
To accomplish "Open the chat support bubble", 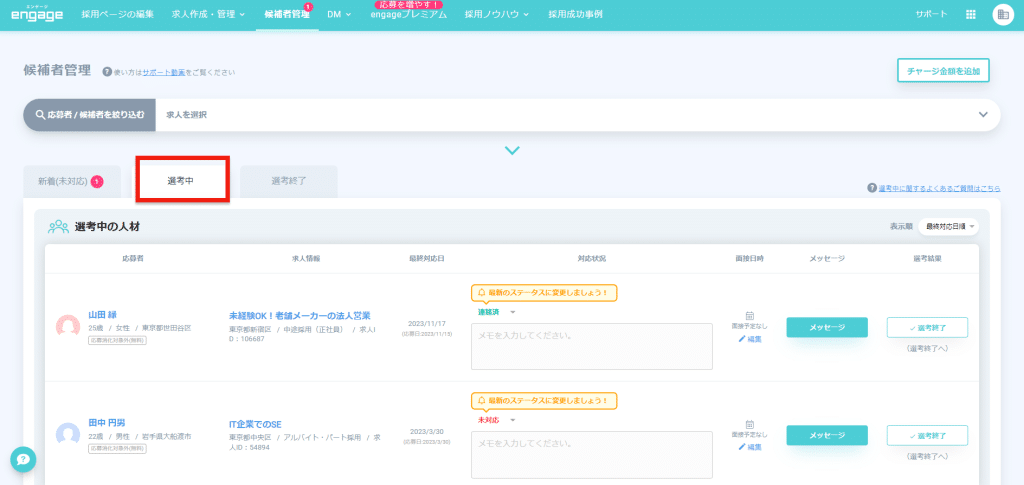I will tap(24, 459).
